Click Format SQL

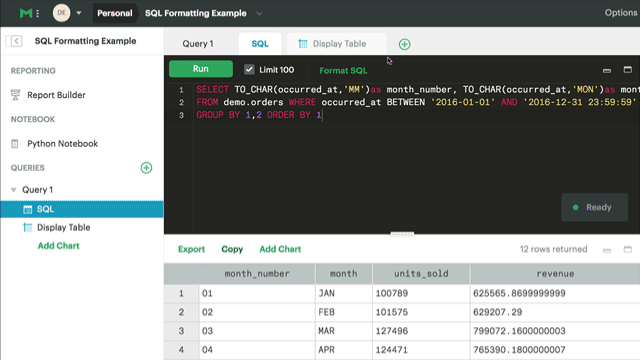(x=343, y=70)
